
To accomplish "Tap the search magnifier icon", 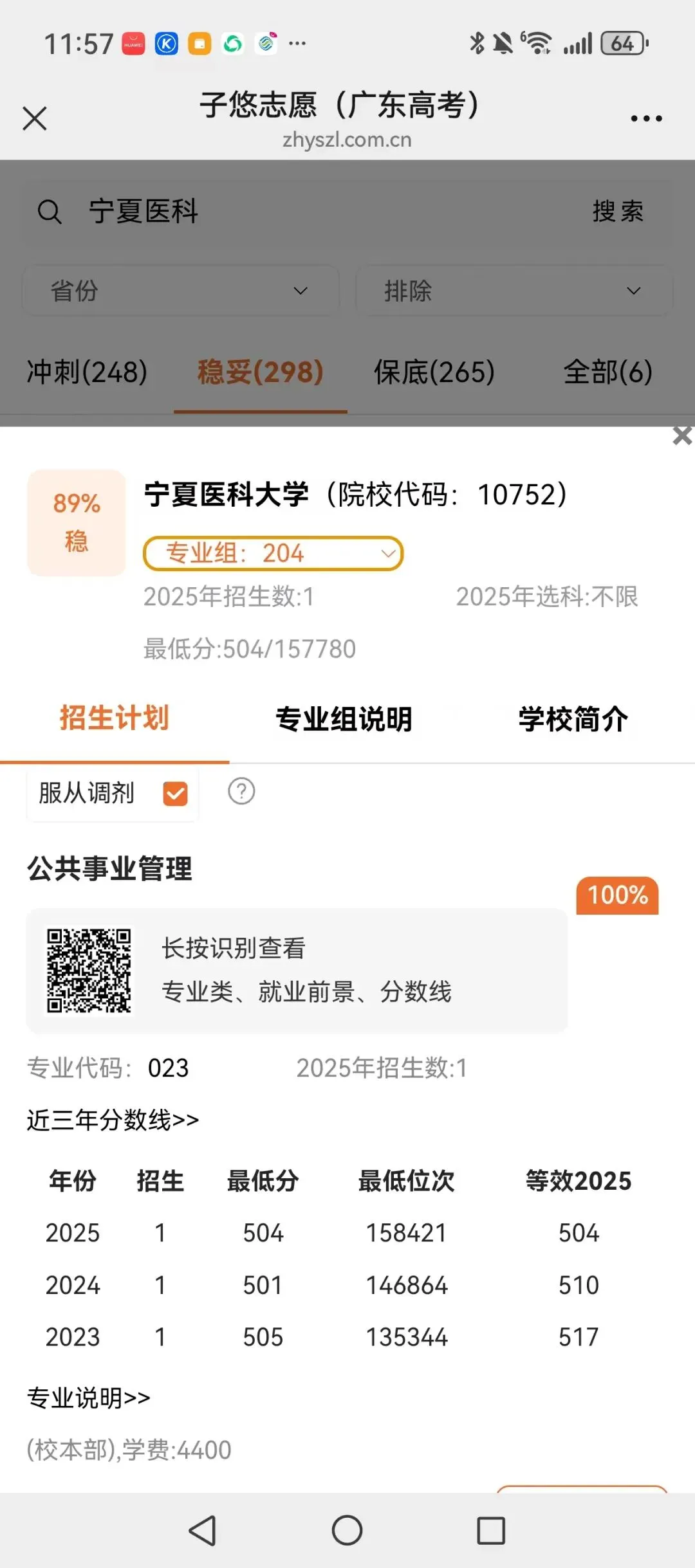I will coord(50,211).
